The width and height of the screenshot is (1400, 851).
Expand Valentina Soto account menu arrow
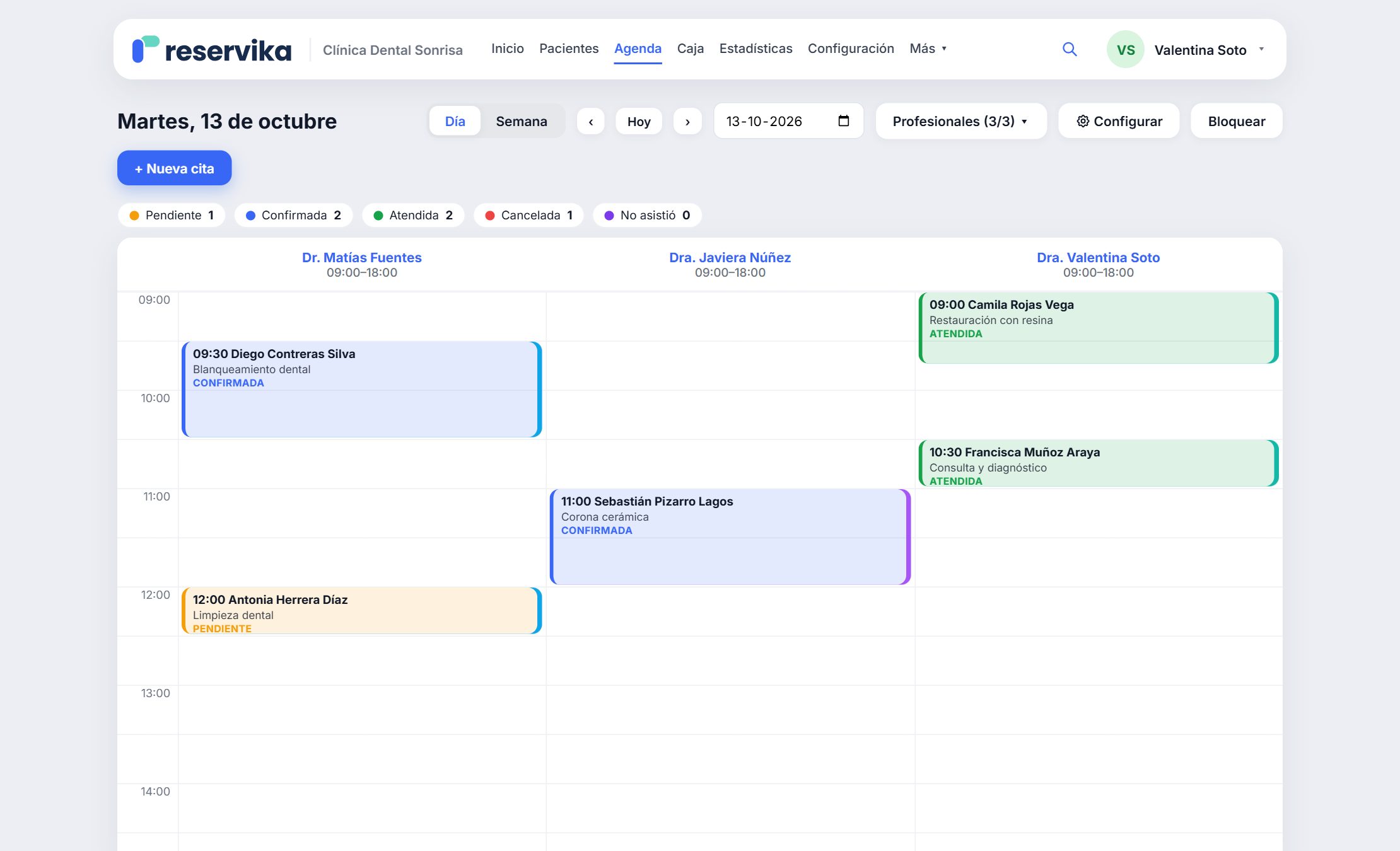point(1261,49)
